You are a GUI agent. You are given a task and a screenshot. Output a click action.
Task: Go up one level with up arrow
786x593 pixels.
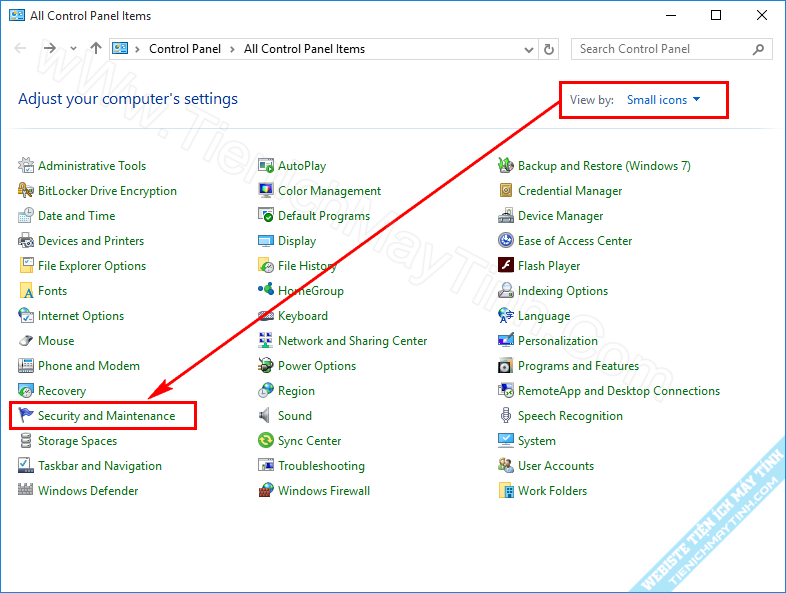tap(96, 48)
